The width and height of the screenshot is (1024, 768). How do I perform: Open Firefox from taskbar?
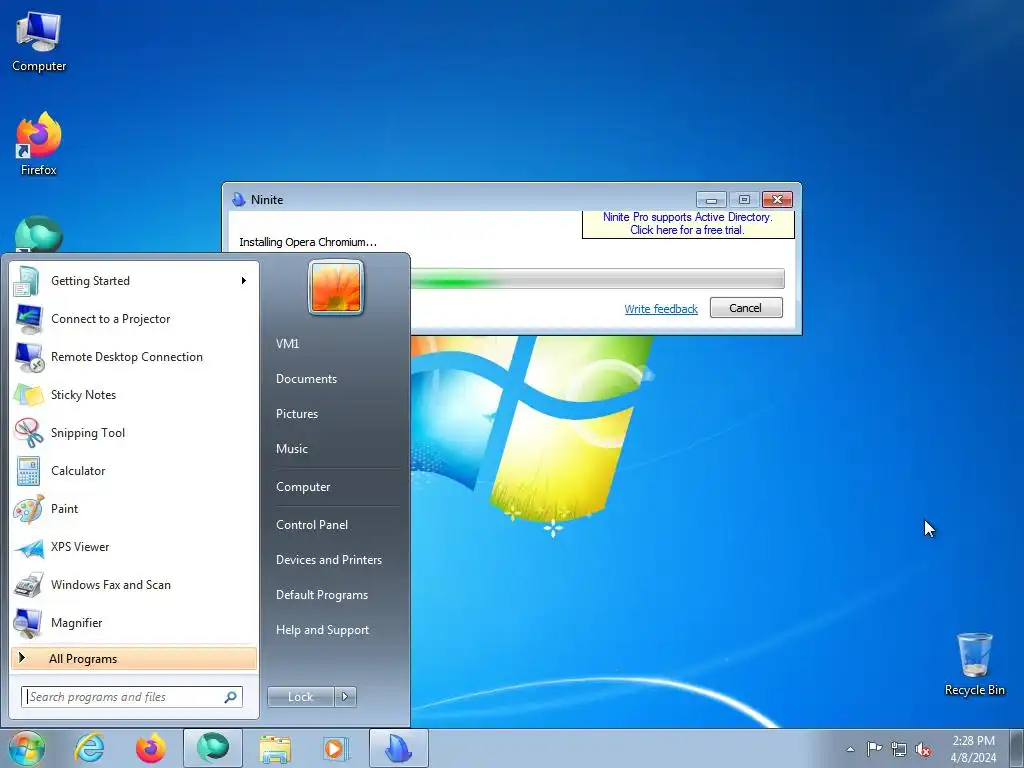click(151, 748)
